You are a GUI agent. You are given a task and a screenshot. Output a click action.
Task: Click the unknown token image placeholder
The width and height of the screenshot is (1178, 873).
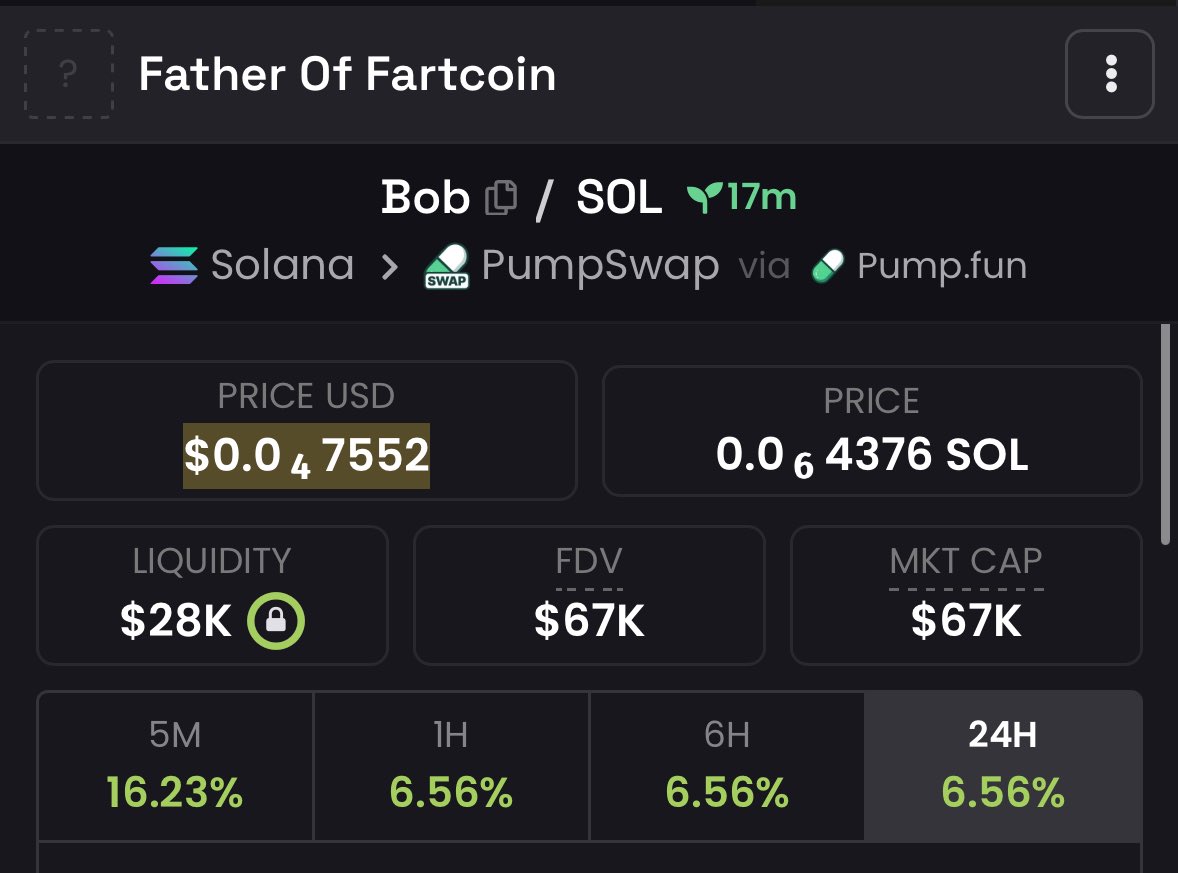(69, 74)
